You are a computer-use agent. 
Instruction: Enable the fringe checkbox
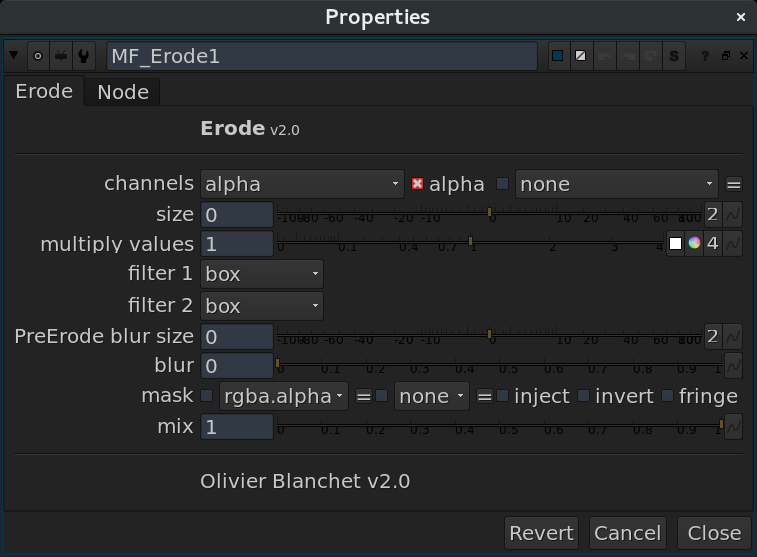[667, 396]
